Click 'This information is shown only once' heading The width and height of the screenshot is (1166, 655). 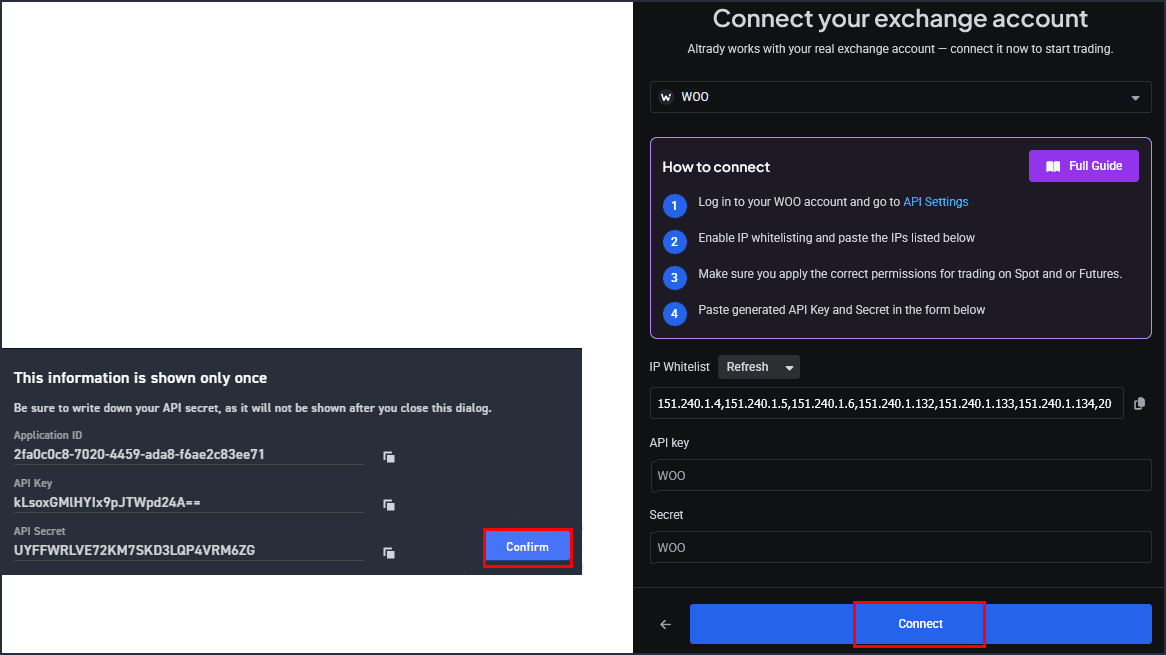[141, 378]
